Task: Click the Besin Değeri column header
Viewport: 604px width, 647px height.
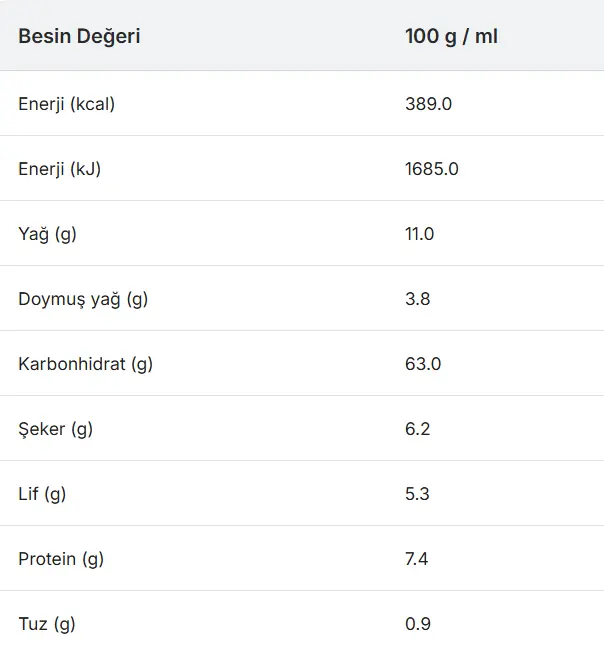Action: point(79,36)
